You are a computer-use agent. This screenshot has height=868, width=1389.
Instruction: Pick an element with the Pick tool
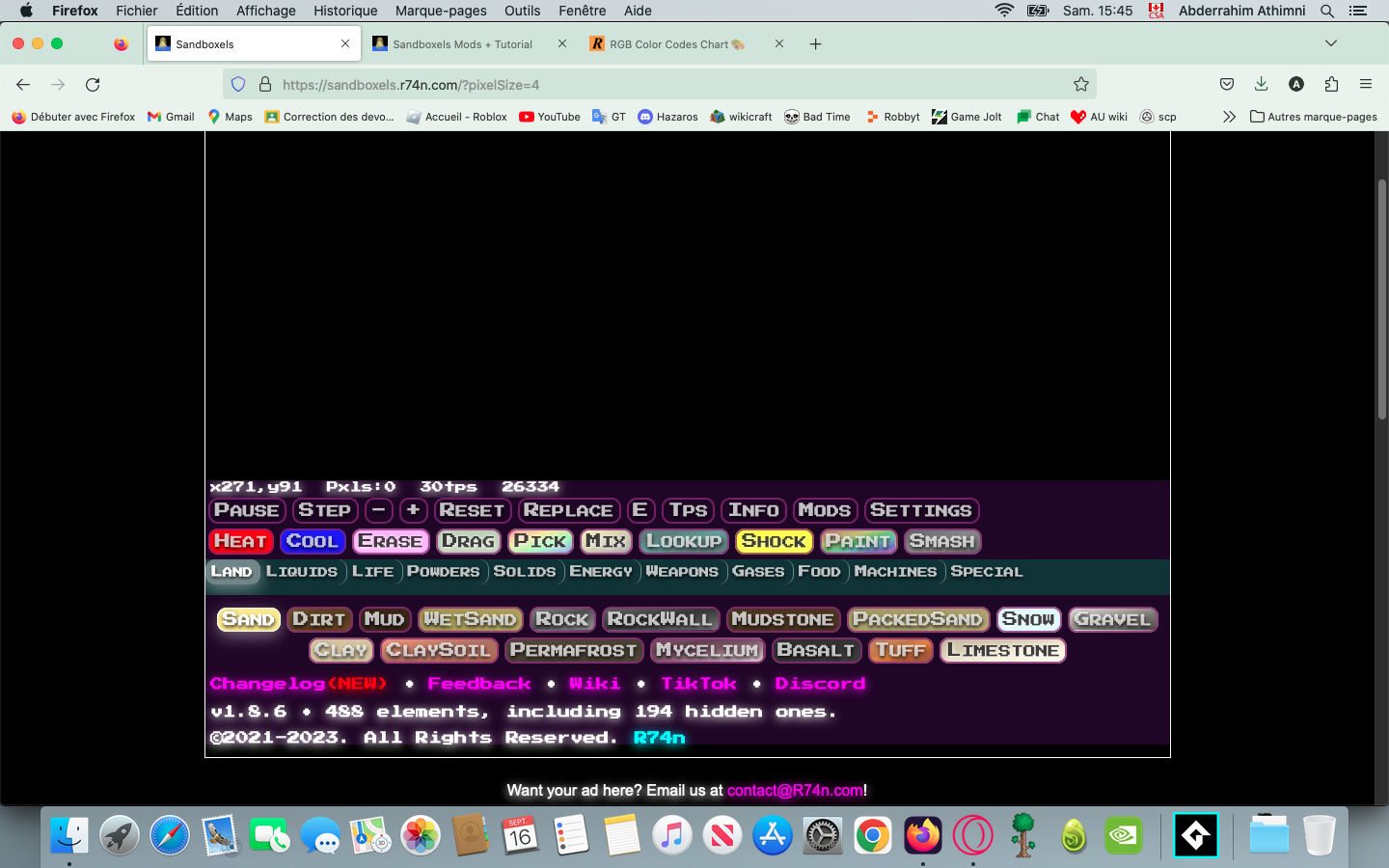click(x=539, y=541)
